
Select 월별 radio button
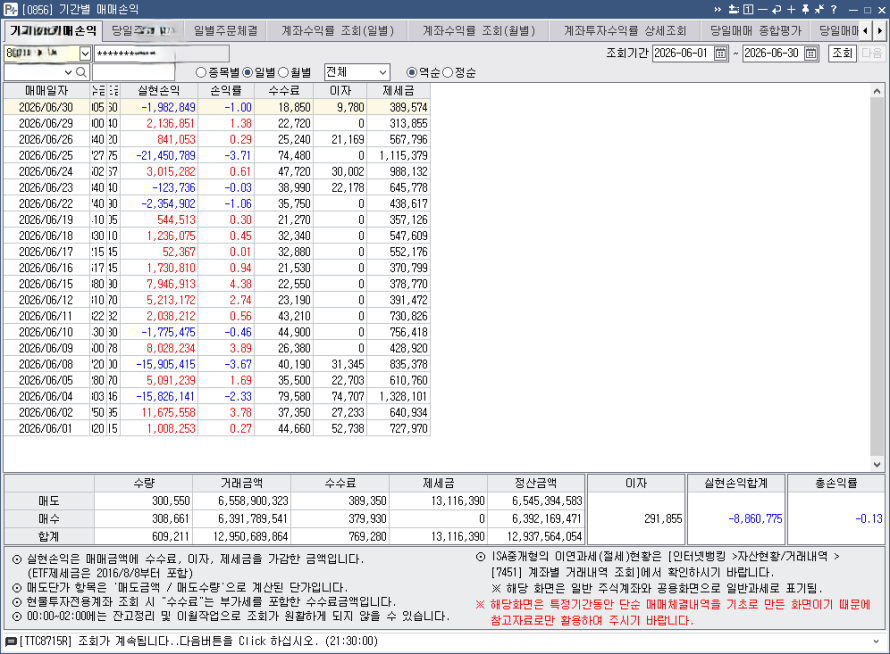pyautogui.click(x=284, y=73)
